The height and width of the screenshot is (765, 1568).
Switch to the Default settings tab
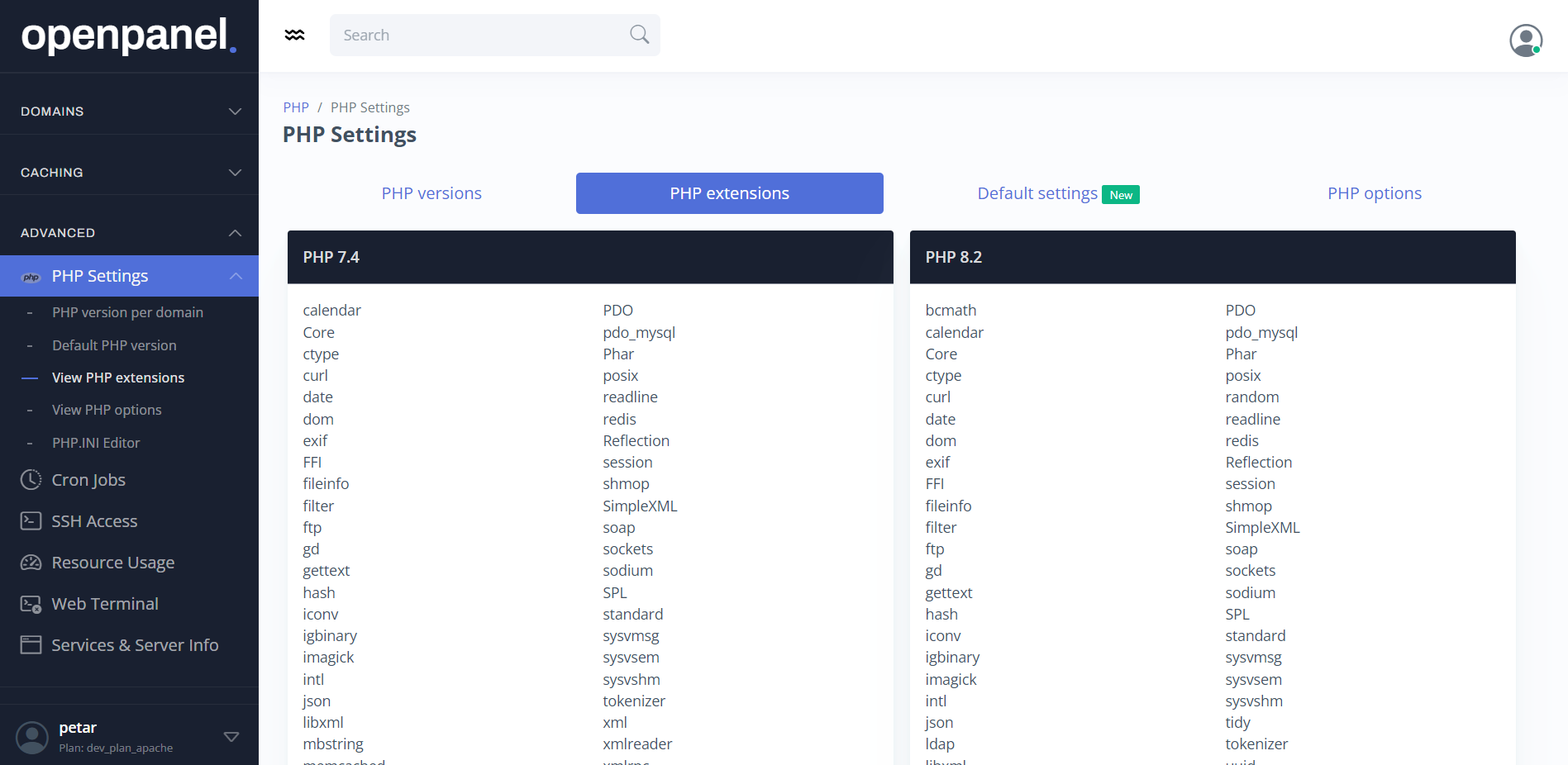tap(1037, 193)
